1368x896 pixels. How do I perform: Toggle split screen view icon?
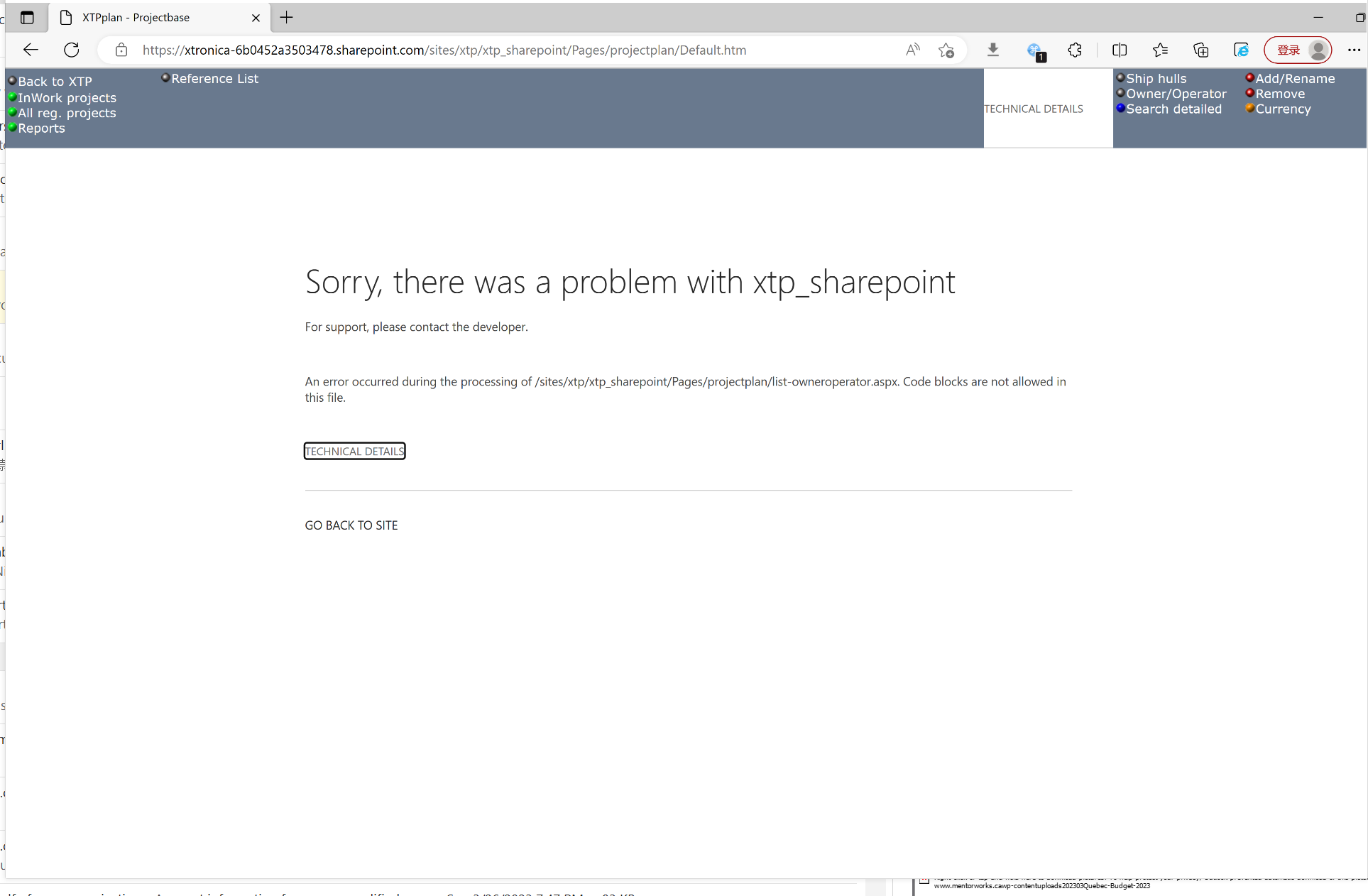[x=1120, y=50]
